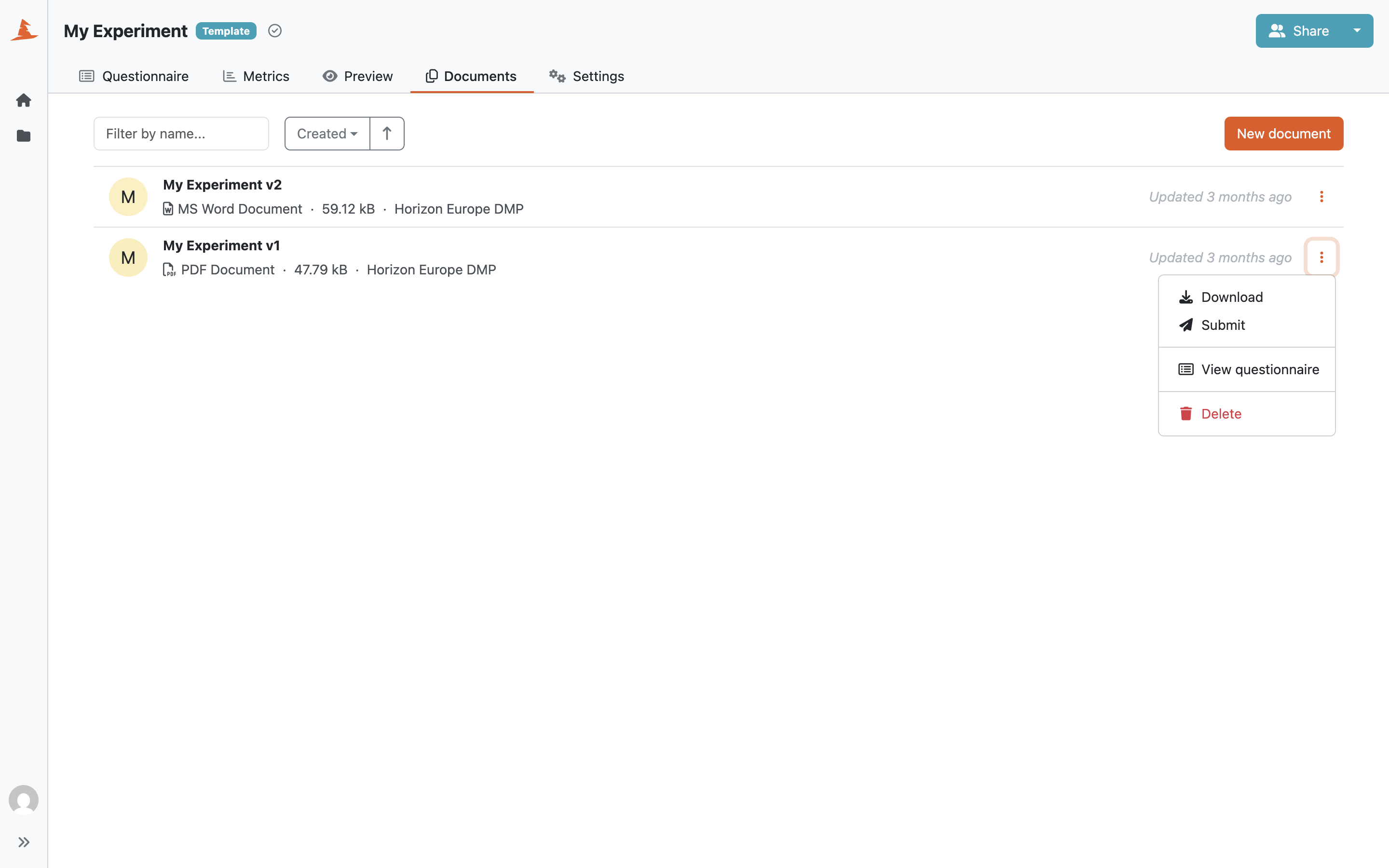Click the MS Word document type icon

168,209
